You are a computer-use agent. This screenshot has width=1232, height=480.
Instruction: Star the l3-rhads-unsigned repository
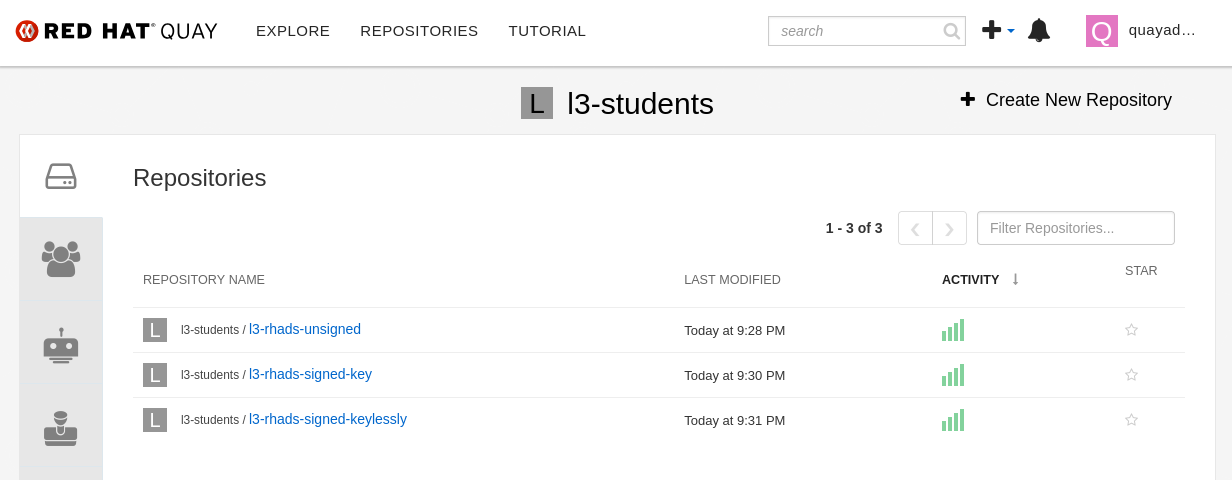point(1131,330)
